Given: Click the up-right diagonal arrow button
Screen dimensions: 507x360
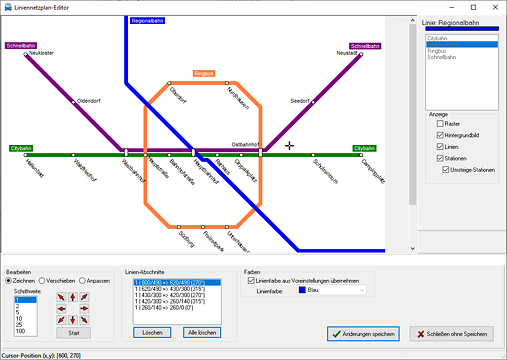Looking at the screenshot, I should pos(84,297).
